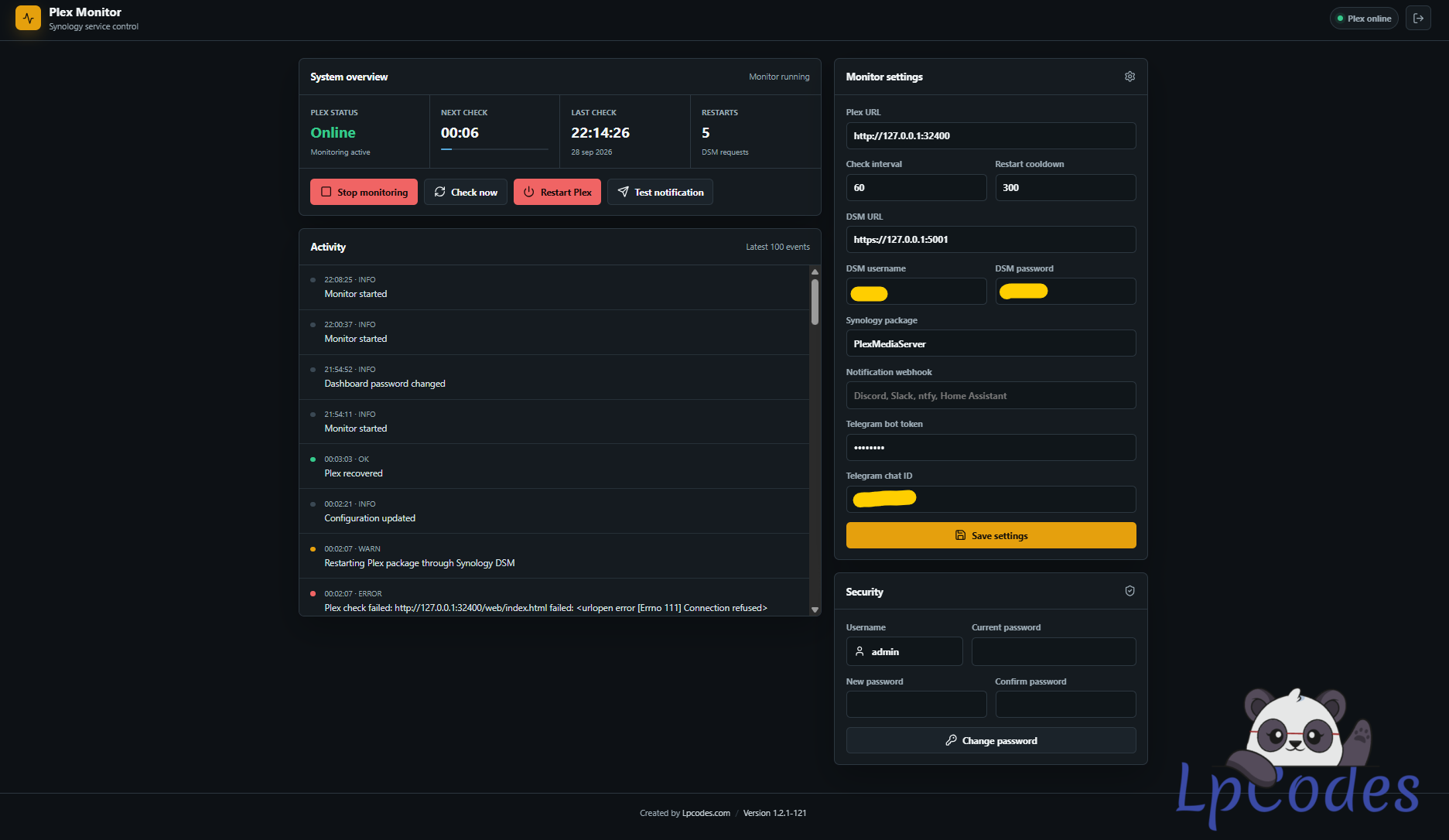The width and height of the screenshot is (1449, 840).
Task: Focus the DSM URL input field
Action: (991, 239)
